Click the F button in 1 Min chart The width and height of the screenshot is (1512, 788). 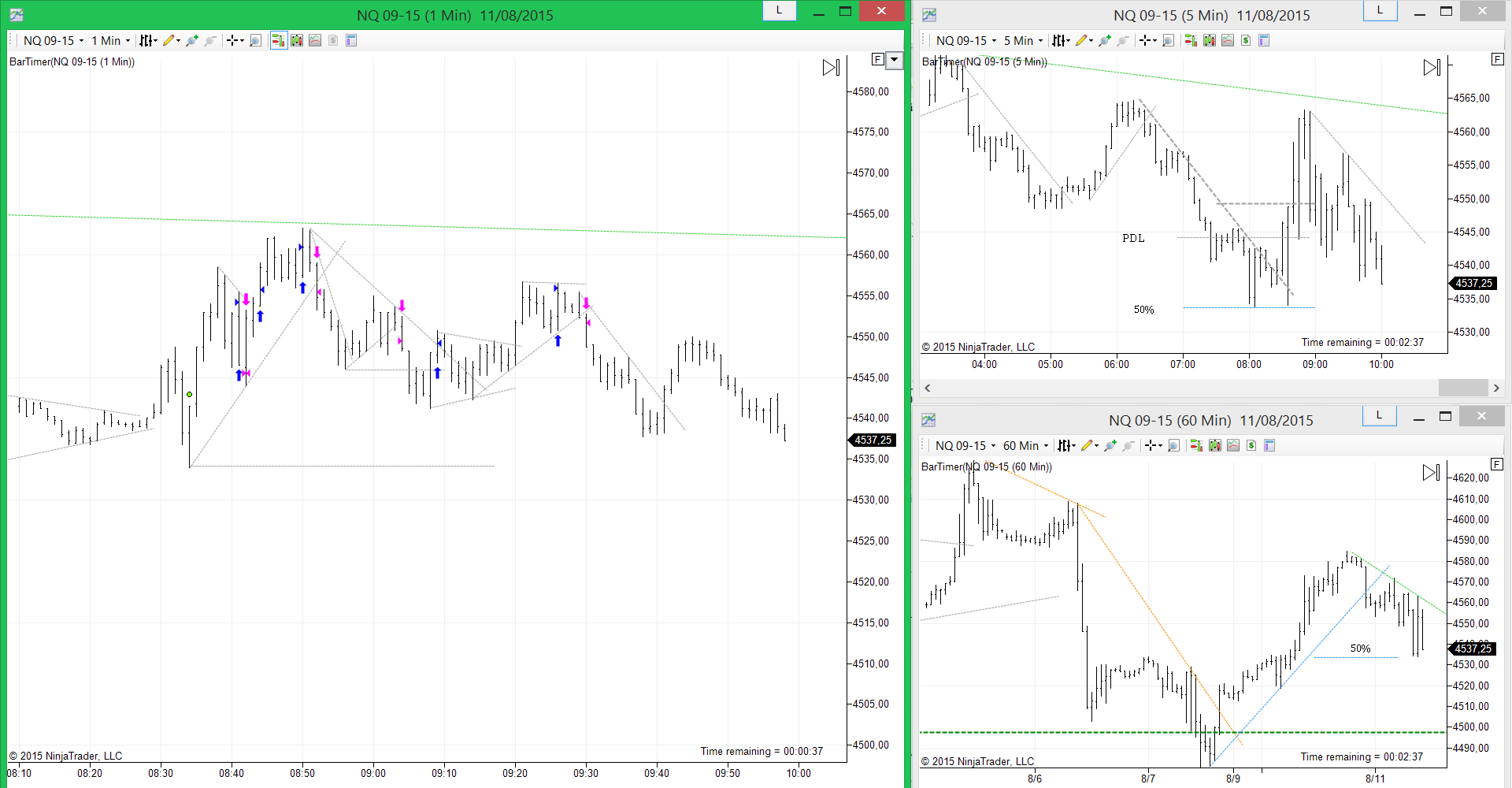(877, 59)
